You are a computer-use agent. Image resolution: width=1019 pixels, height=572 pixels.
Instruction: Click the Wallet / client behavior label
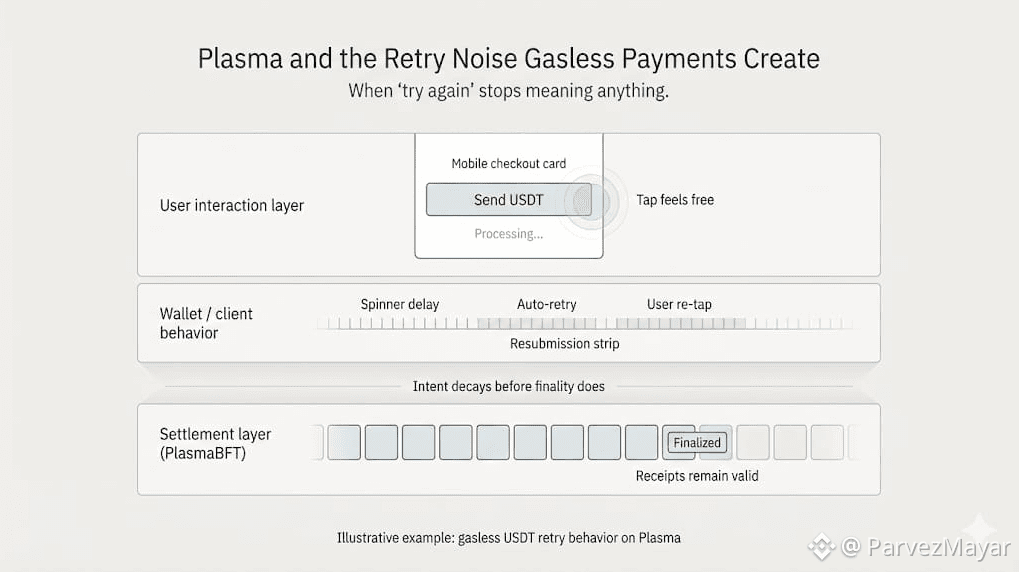click(206, 323)
